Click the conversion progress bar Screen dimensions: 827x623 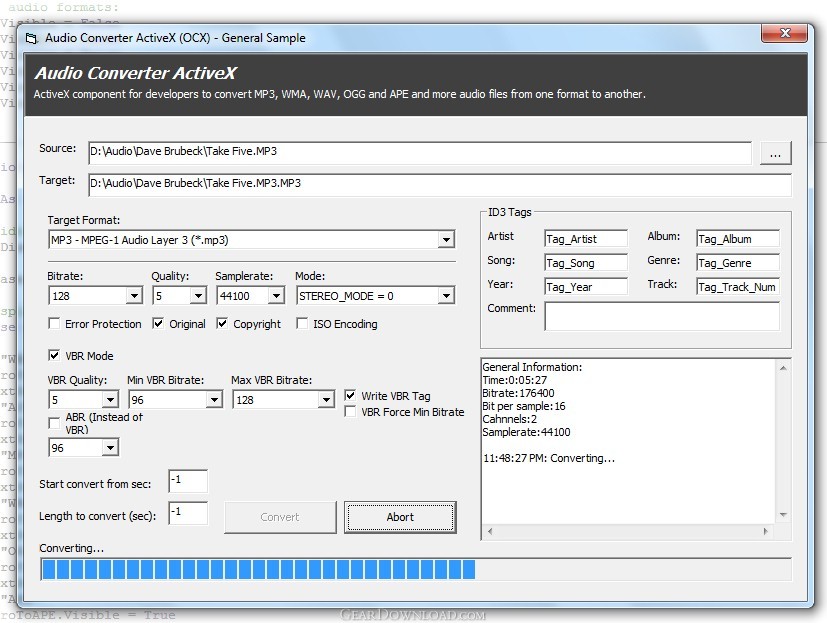(x=416, y=570)
